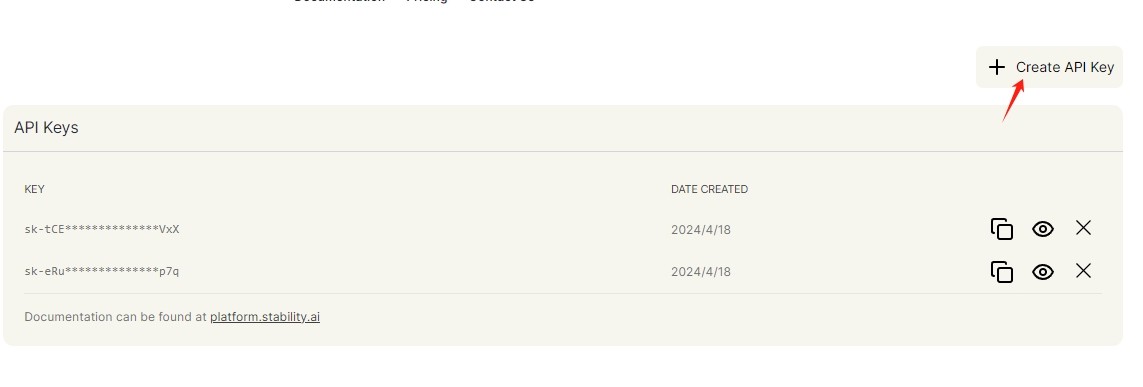Viewport: 1143px width, 387px height.
Task: Click the 2024/4/18 date of sk-eRu key
Action: (701, 272)
